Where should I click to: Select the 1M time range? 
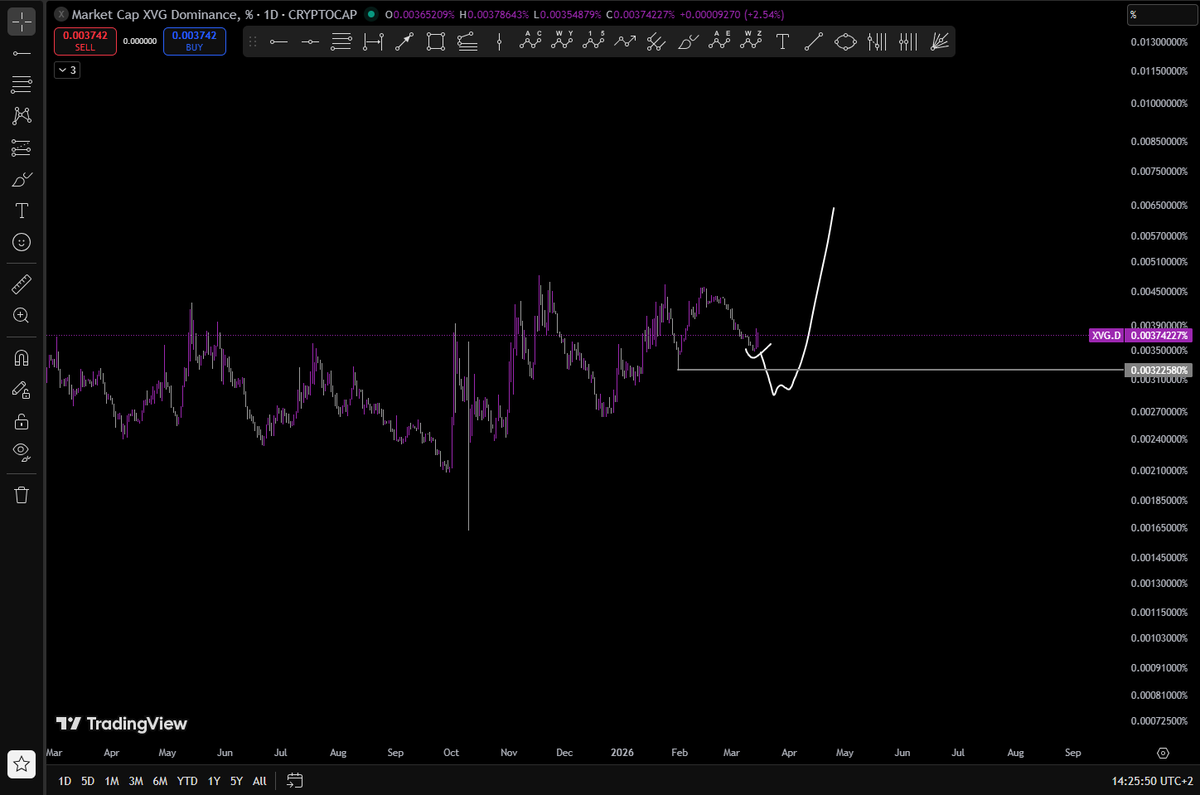pos(112,780)
